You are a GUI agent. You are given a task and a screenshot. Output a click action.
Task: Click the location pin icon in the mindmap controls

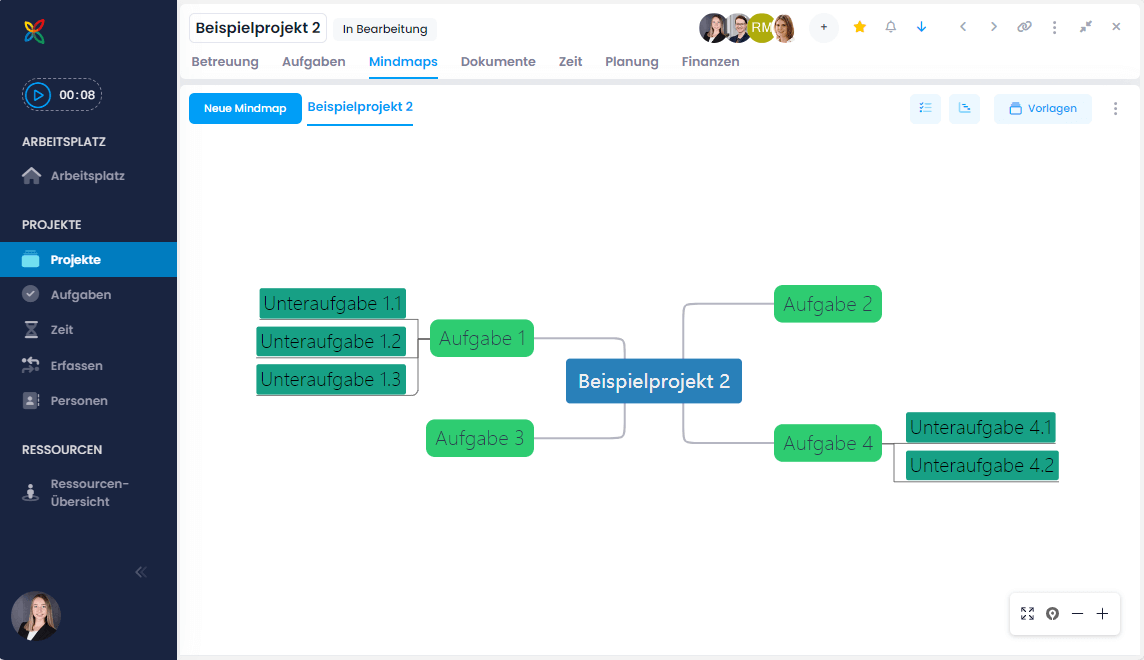[x=1052, y=613]
